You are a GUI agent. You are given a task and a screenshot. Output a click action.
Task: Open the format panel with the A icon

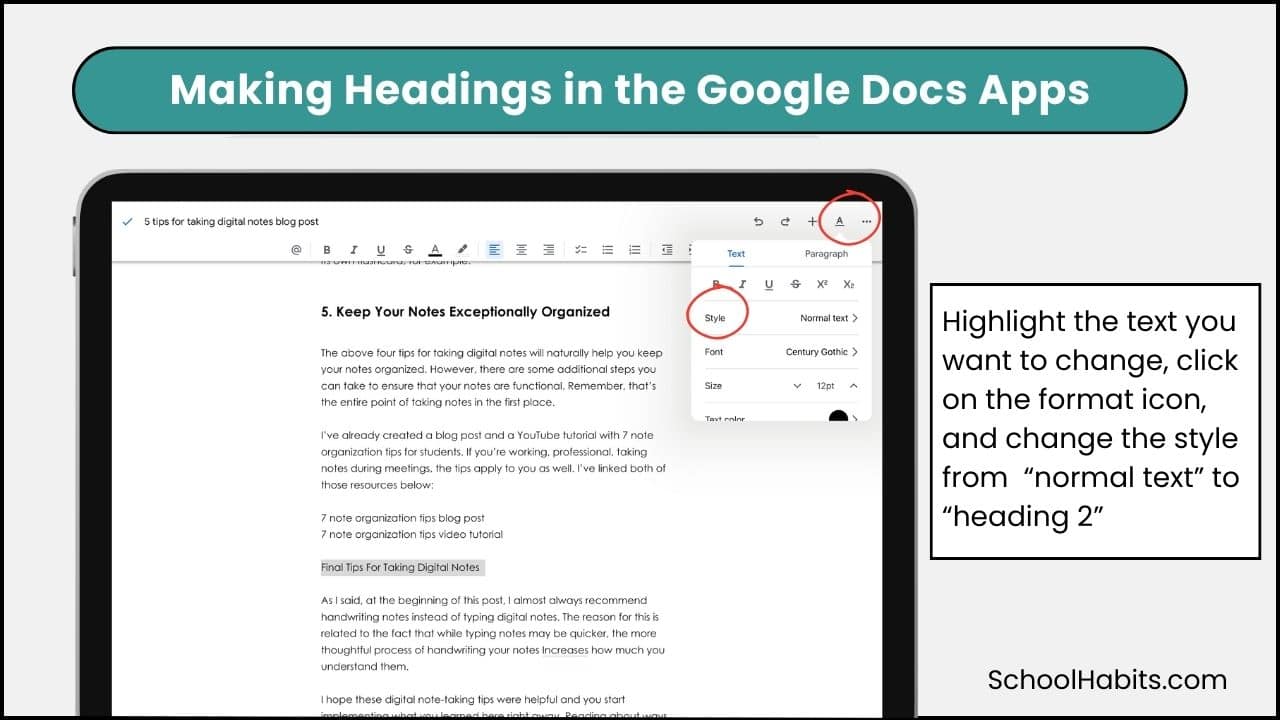(x=839, y=221)
